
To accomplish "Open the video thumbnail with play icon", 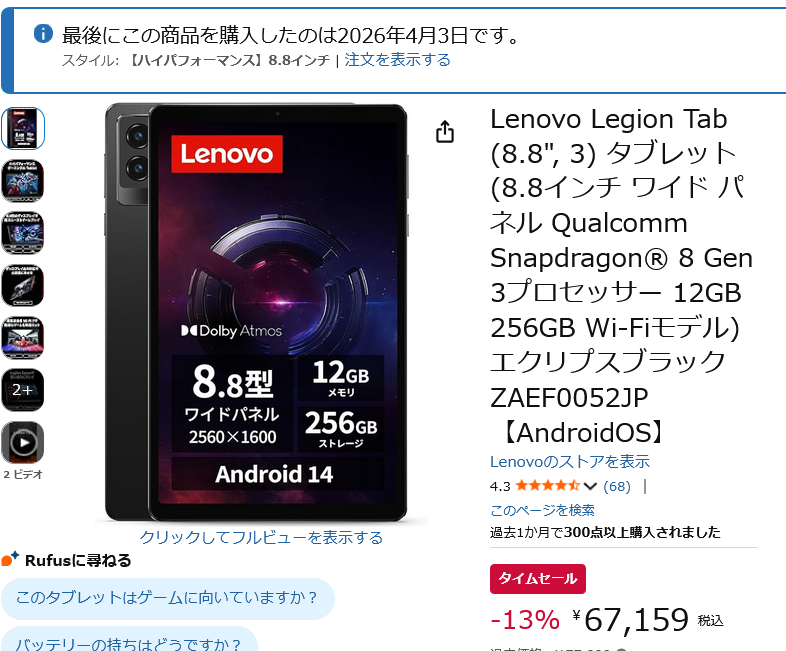I will coord(23,442).
